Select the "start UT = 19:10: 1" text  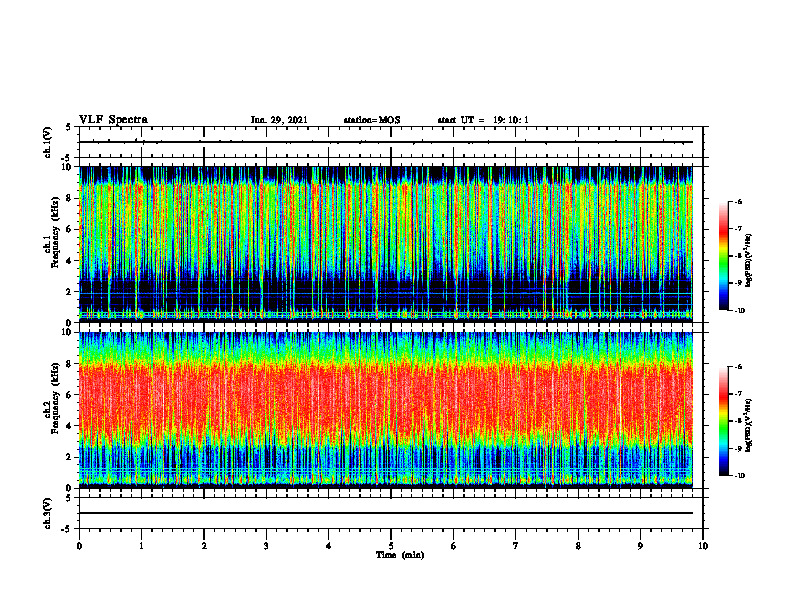[x=483, y=120]
